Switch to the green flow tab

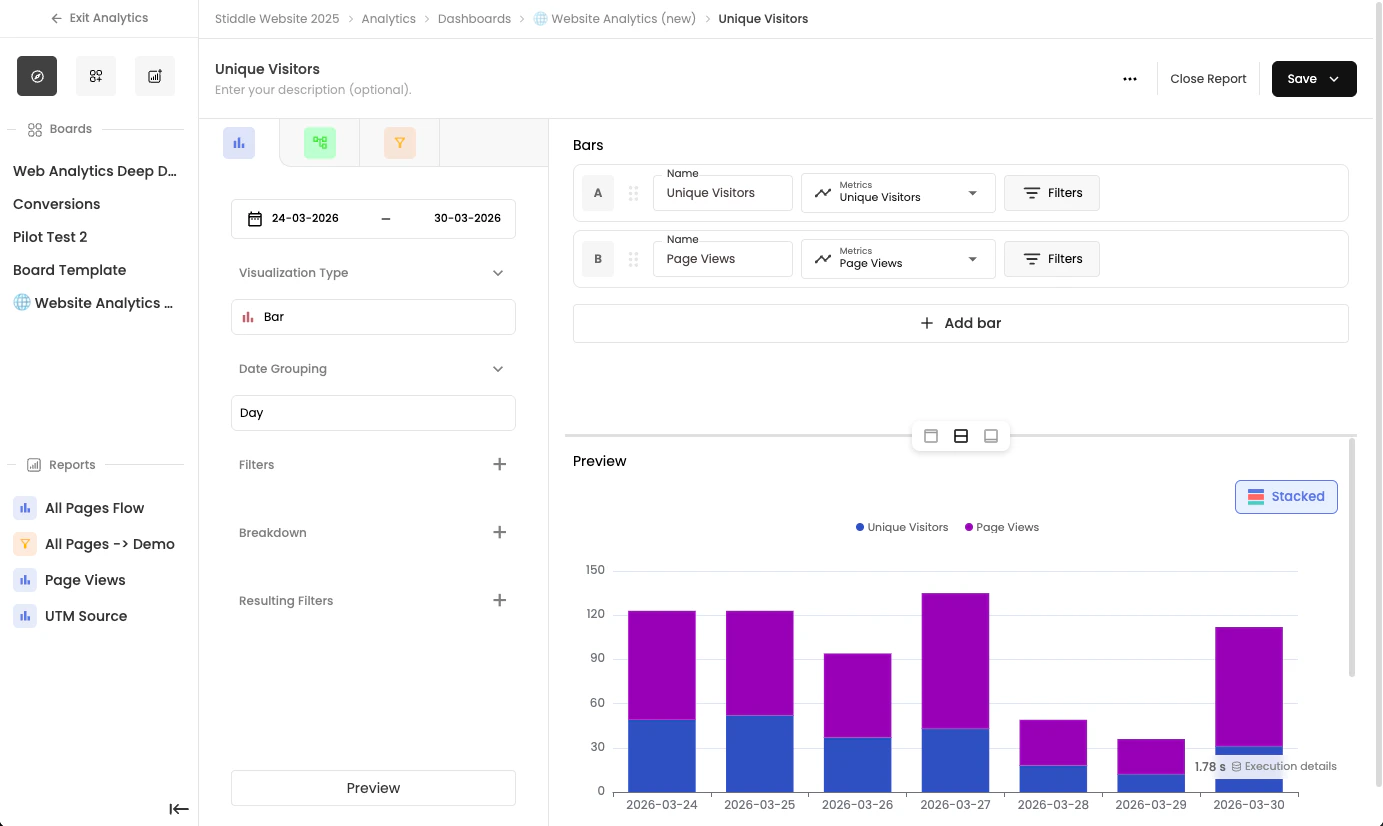click(320, 143)
